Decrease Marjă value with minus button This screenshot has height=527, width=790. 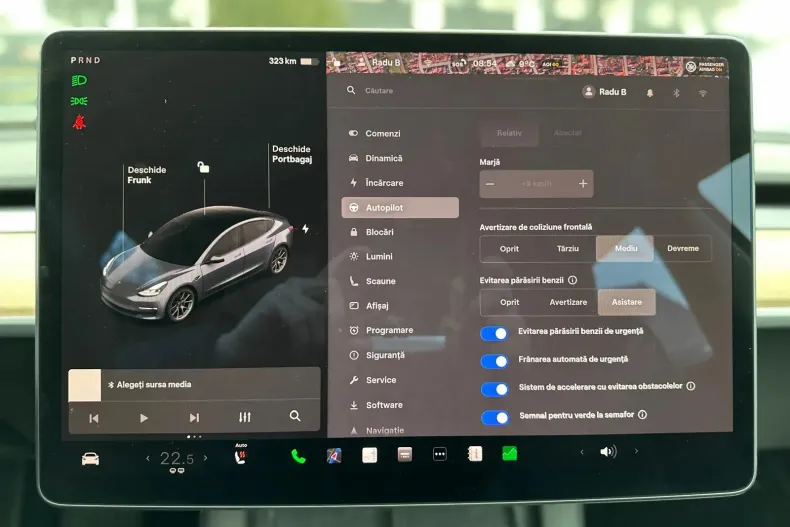point(490,184)
